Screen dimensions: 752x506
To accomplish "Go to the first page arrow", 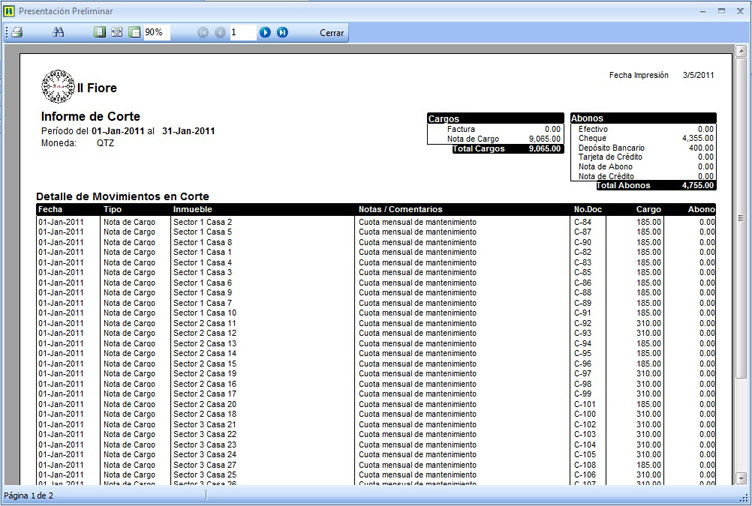I will tap(203, 32).
